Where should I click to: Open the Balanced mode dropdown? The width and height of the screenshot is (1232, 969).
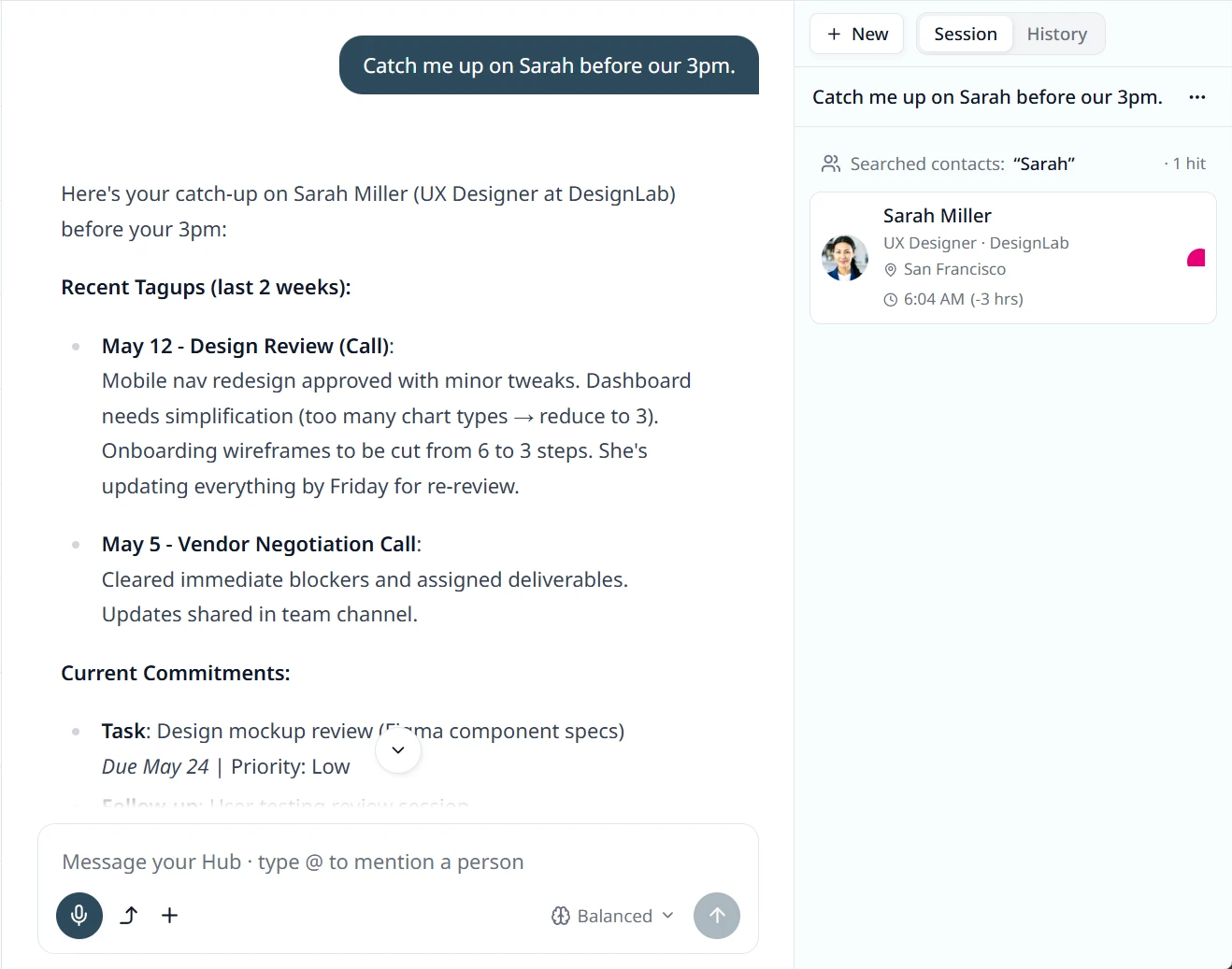tap(613, 916)
